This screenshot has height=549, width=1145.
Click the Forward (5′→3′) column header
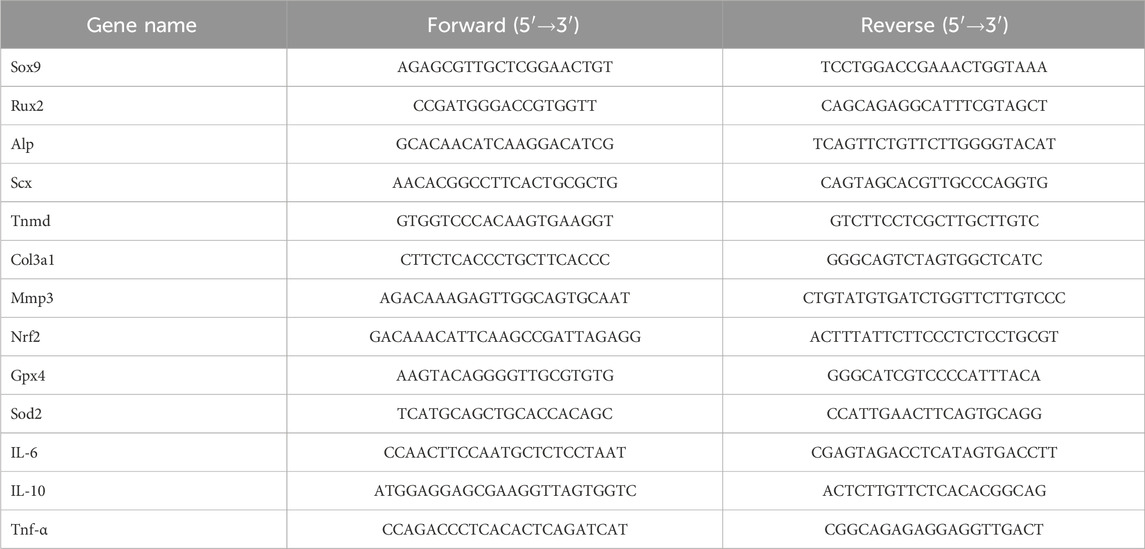coord(505,26)
